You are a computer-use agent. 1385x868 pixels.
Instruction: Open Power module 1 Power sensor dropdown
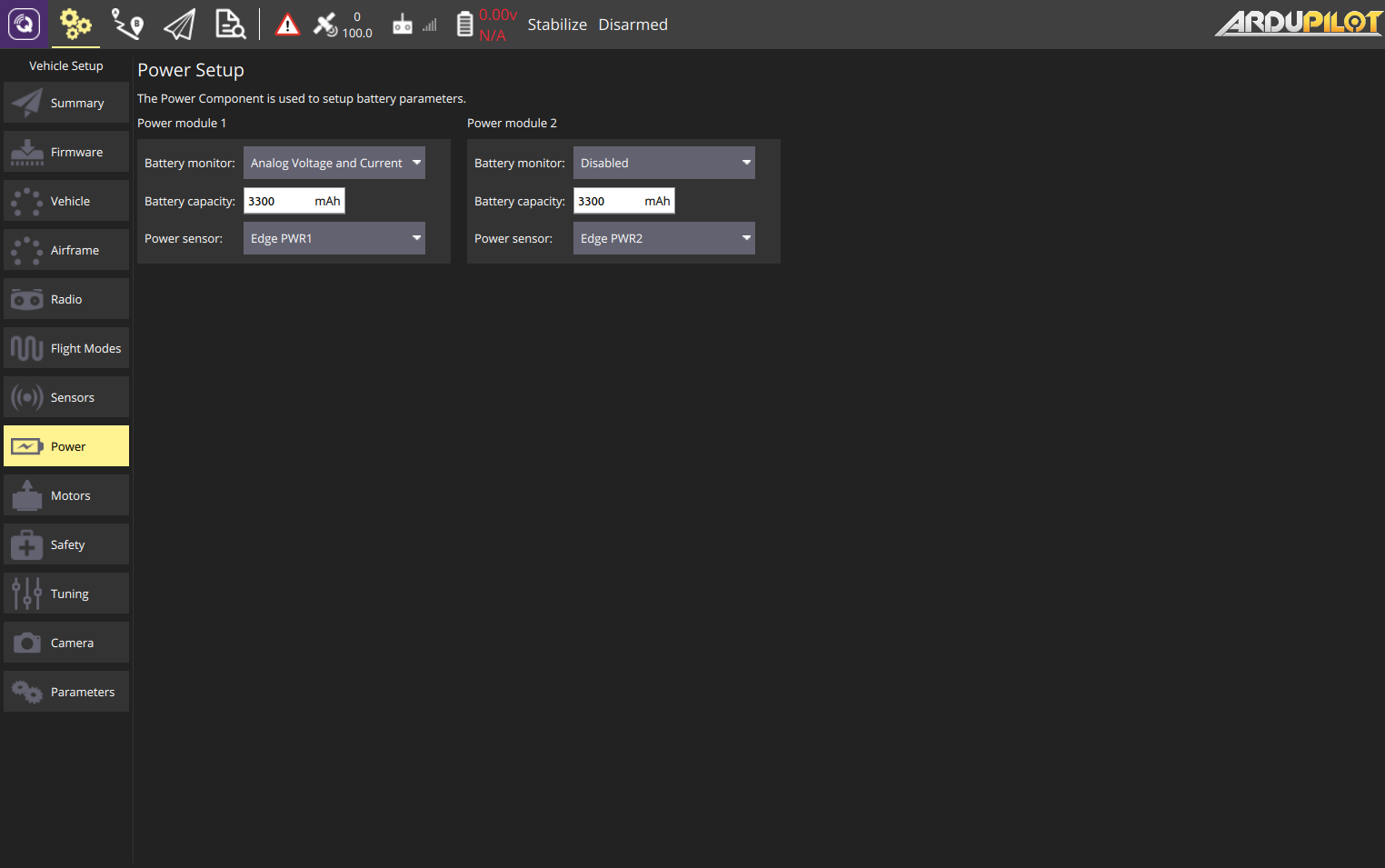334,238
